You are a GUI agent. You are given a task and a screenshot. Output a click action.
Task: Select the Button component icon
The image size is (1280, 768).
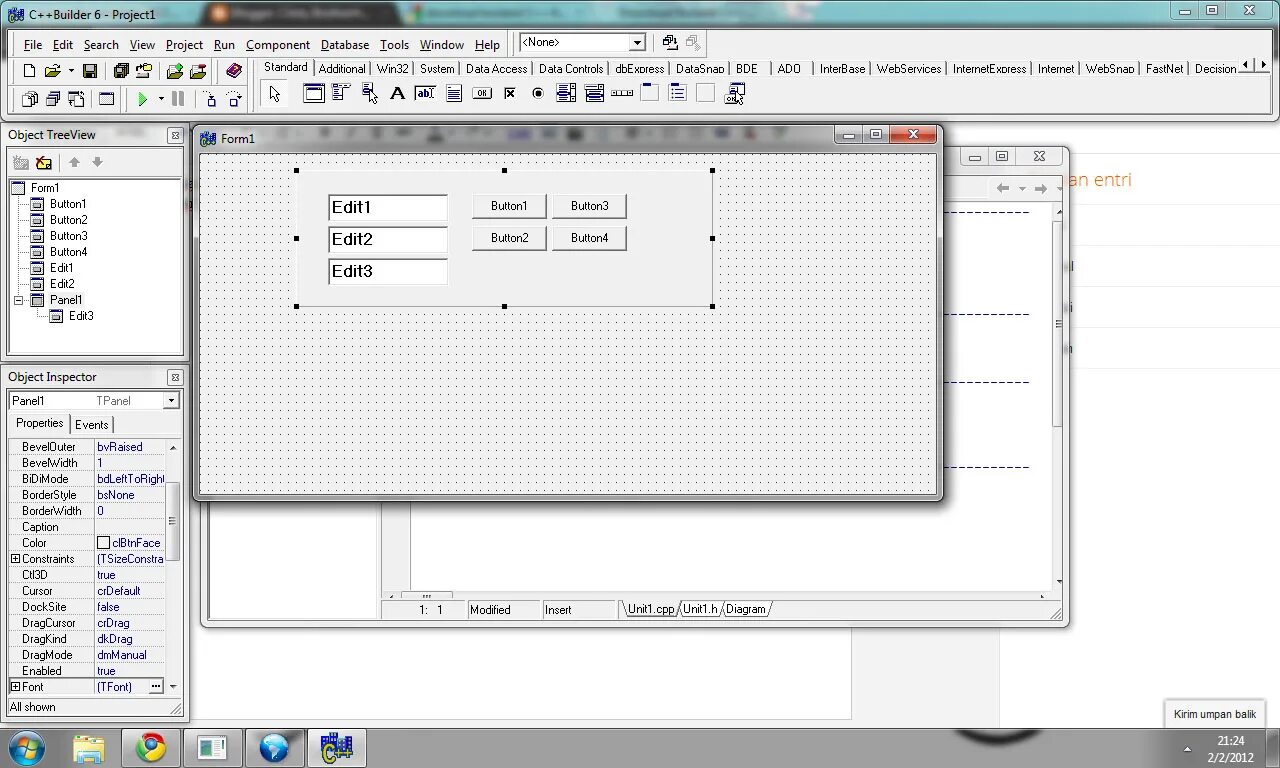point(481,93)
